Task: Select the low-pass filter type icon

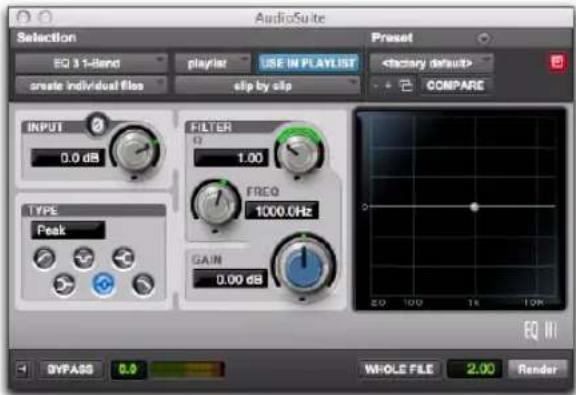Action: click(x=143, y=284)
